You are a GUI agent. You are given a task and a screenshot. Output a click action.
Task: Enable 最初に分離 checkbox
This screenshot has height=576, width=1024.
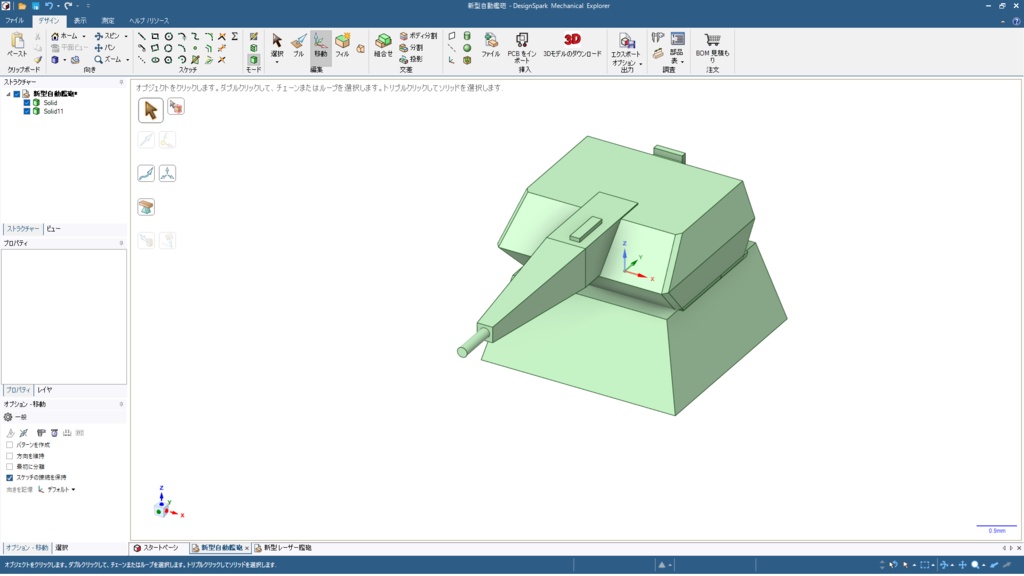pos(10,466)
